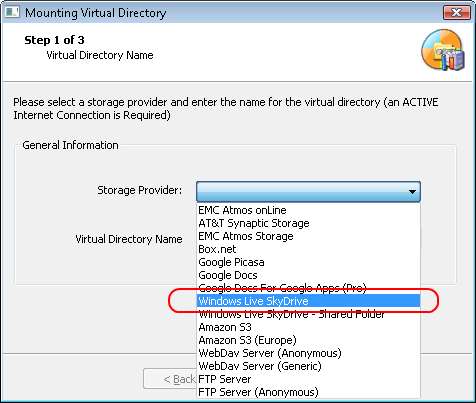Select Google Docs provider

click(308, 275)
